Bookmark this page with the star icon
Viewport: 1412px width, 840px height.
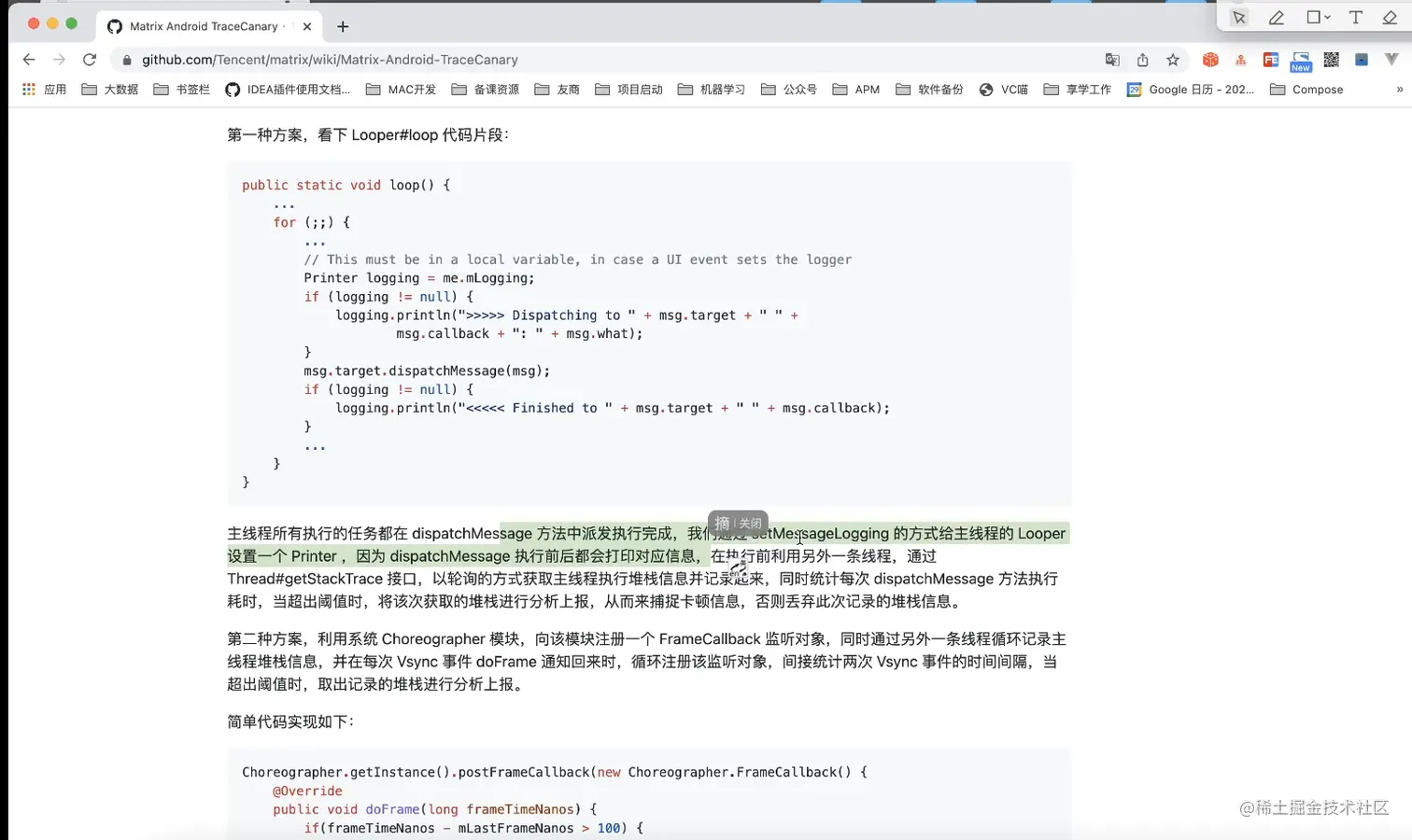[1173, 60]
